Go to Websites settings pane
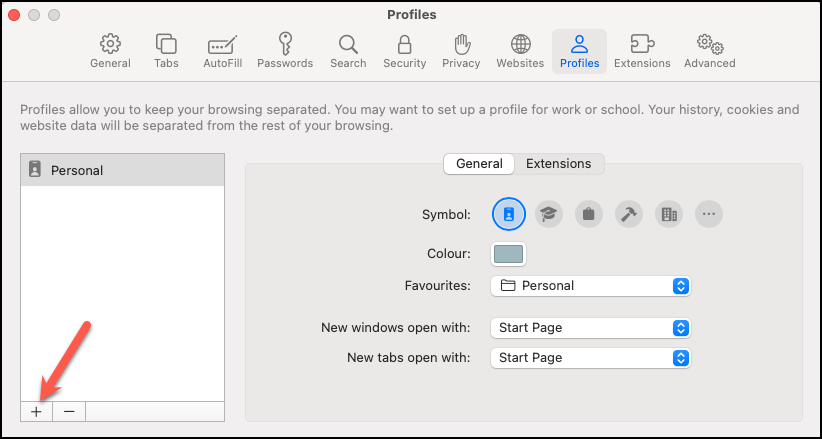The width and height of the screenshot is (822, 439). coord(520,51)
